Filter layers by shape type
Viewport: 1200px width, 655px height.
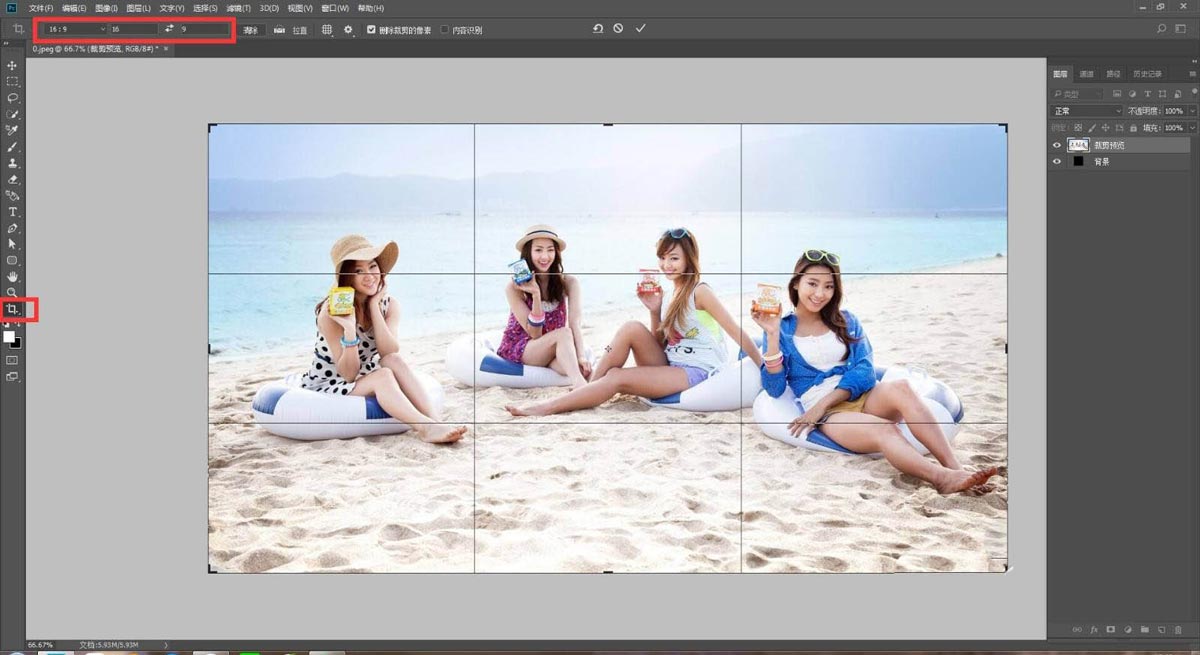(1162, 94)
